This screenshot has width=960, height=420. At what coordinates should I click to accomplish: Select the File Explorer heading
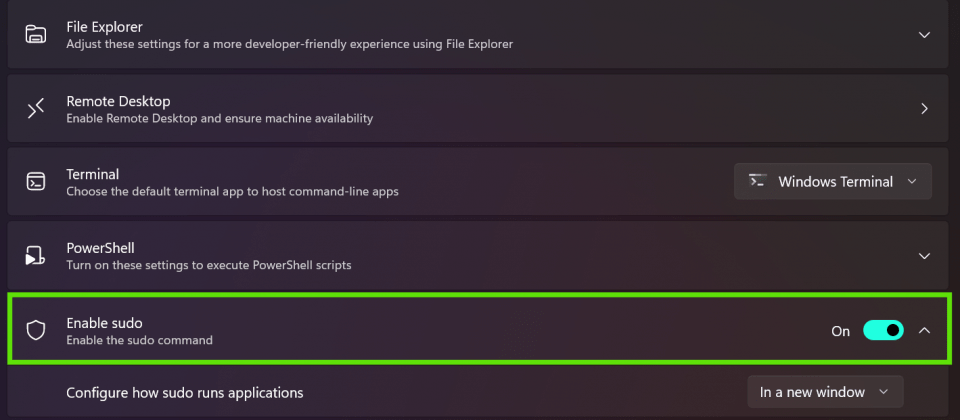(104, 27)
